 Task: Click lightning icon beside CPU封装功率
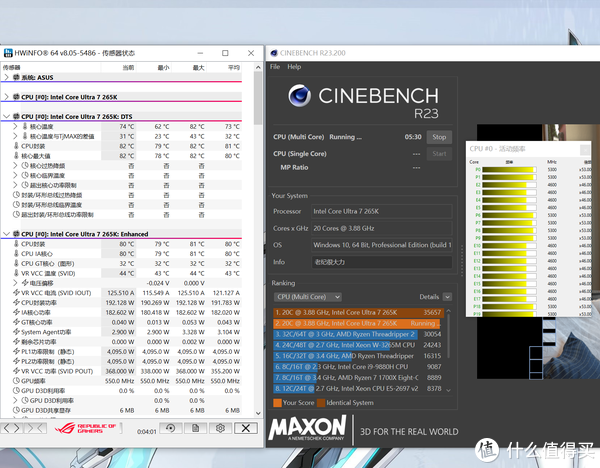tap(16, 303)
